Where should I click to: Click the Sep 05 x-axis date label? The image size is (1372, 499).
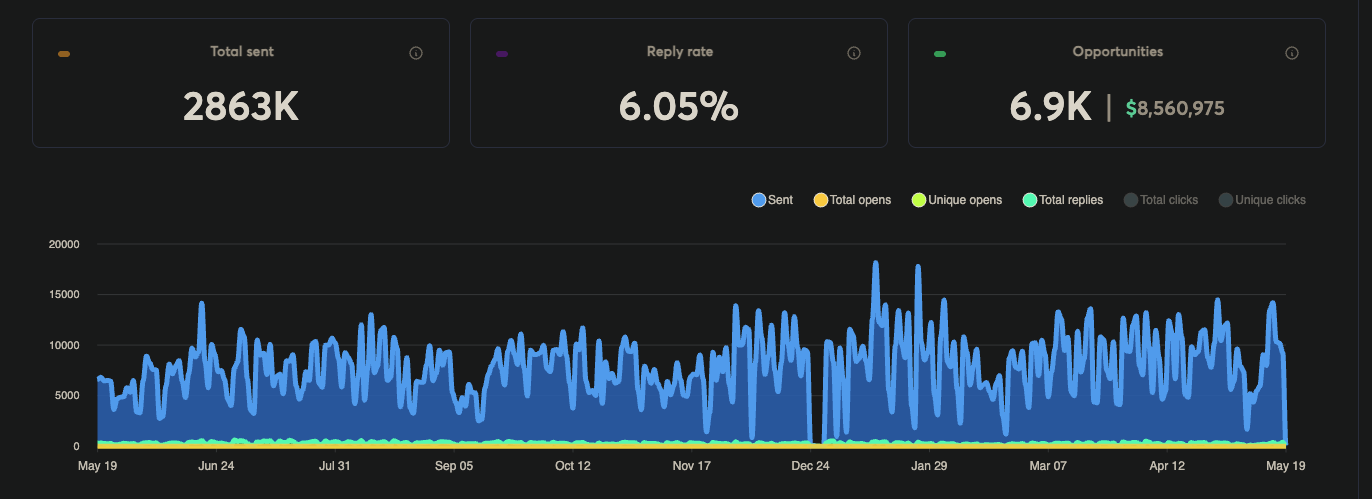[453, 466]
